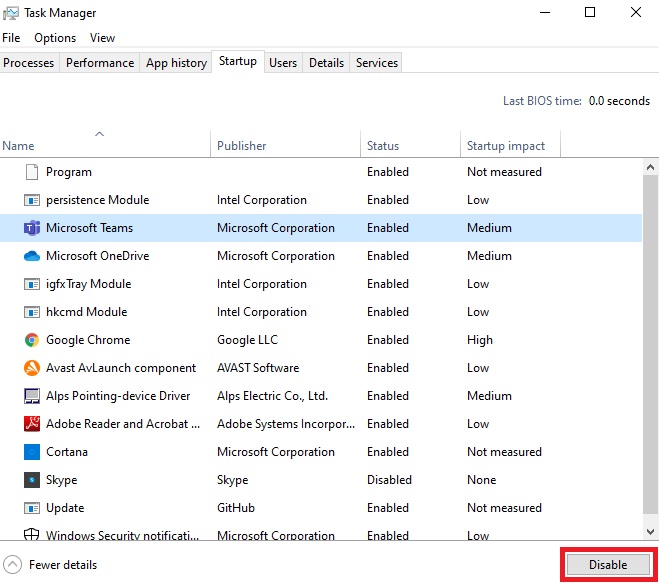Image resolution: width=659 pixels, height=587 pixels.
Task: Click the Avast AvLaunch component icon
Action: click(x=32, y=368)
